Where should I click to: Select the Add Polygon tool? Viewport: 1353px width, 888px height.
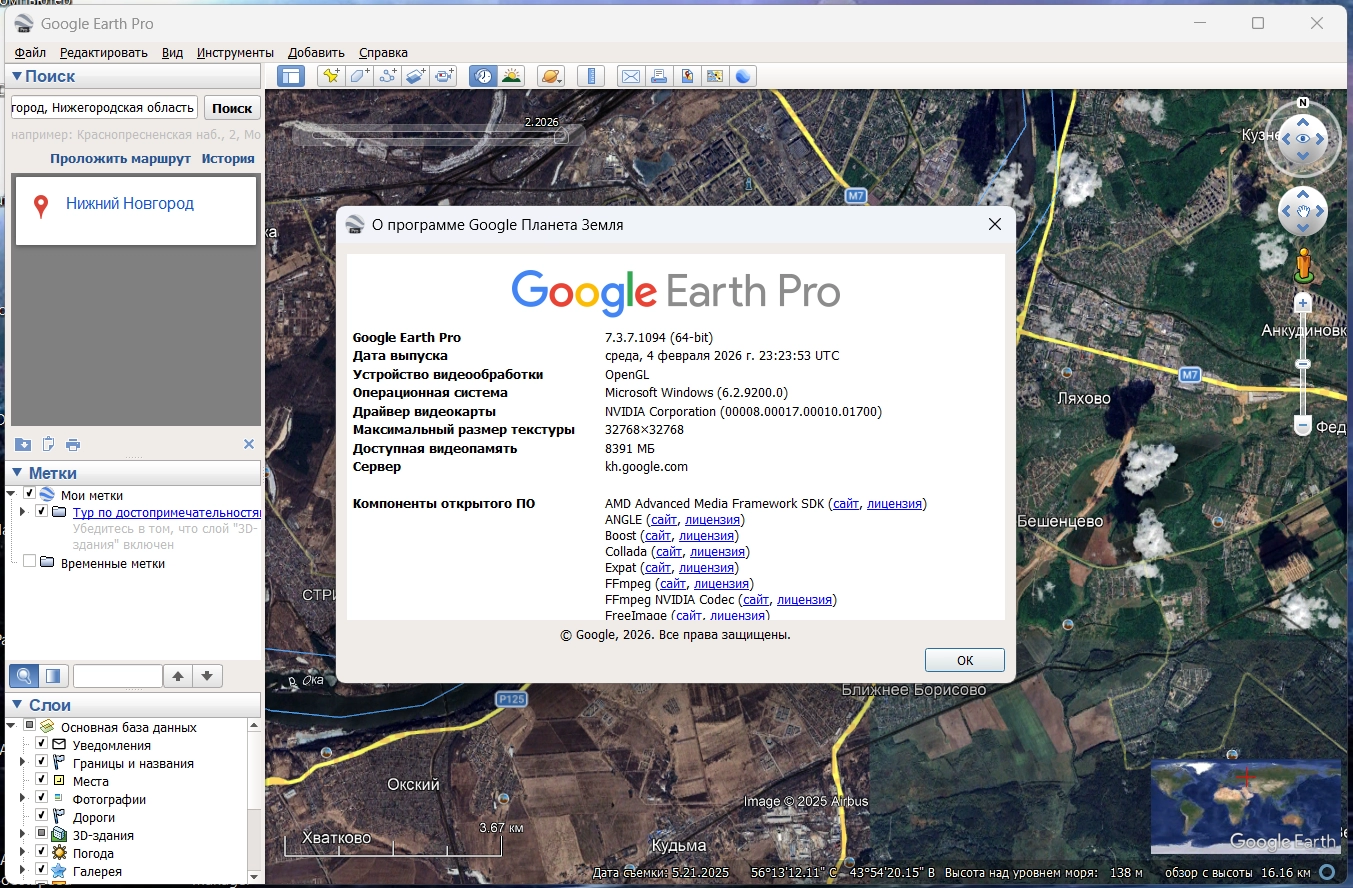click(x=360, y=76)
